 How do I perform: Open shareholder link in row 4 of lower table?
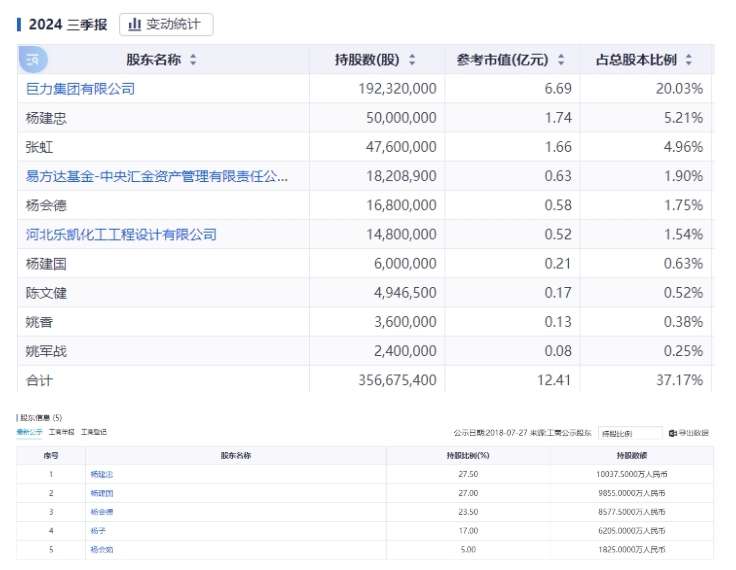[x=98, y=531]
